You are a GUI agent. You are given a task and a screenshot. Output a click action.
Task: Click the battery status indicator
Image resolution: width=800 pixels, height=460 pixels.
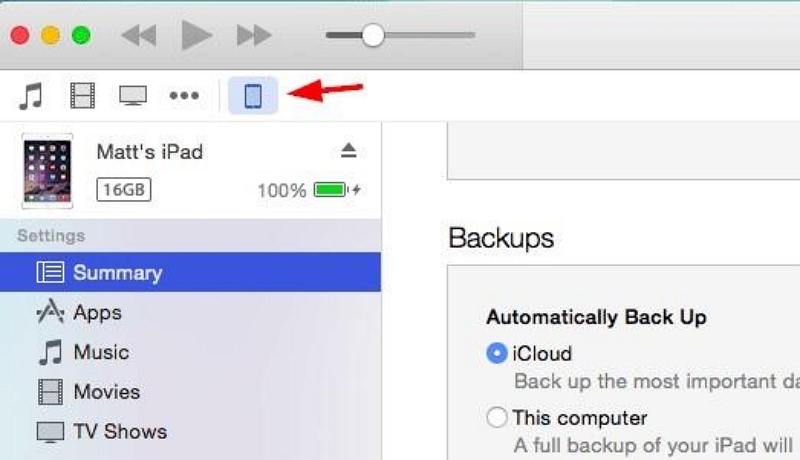pyautogui.click(x=331, y=189)
